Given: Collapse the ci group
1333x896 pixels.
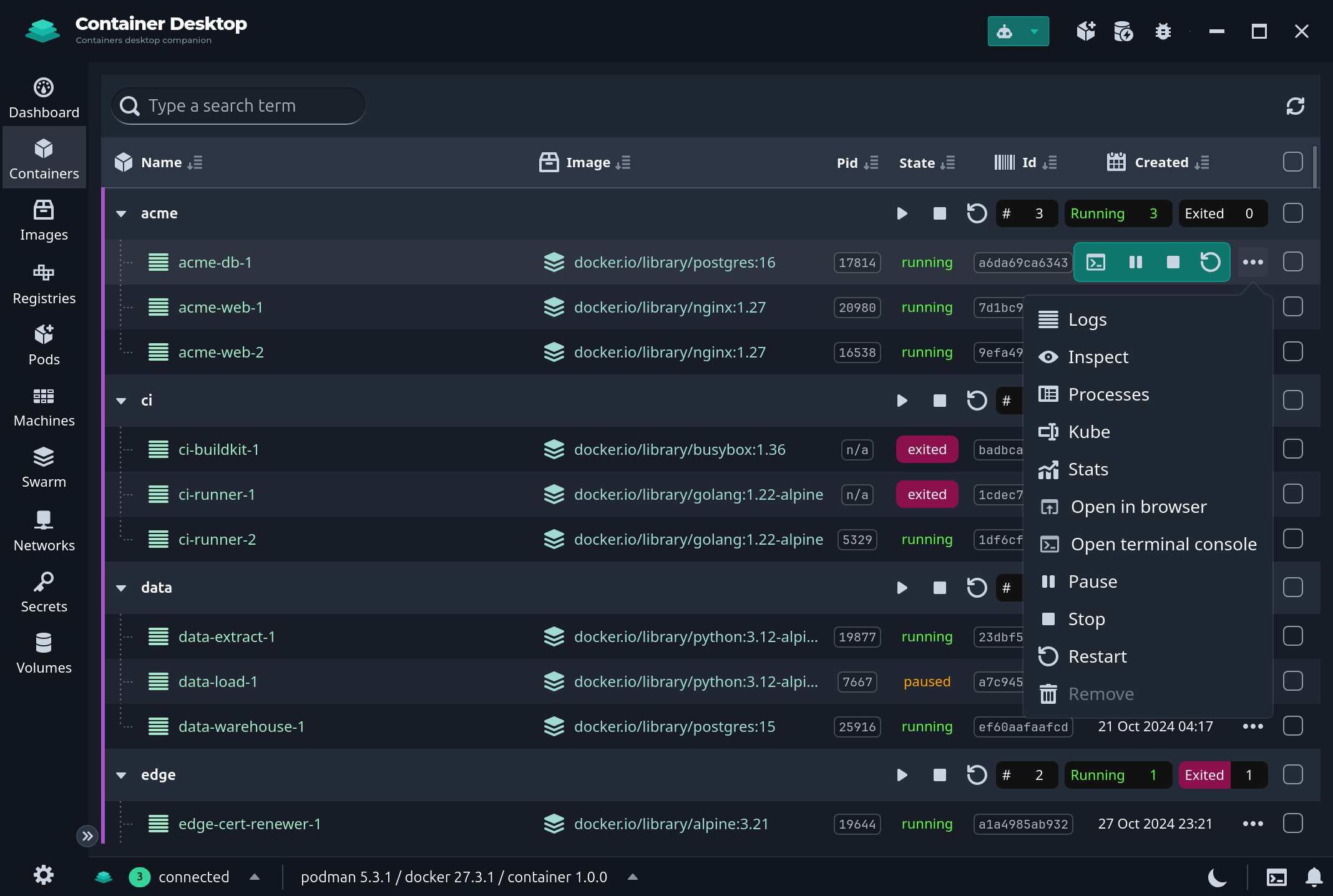Looking at the screenshot, I should pos(121,401).
